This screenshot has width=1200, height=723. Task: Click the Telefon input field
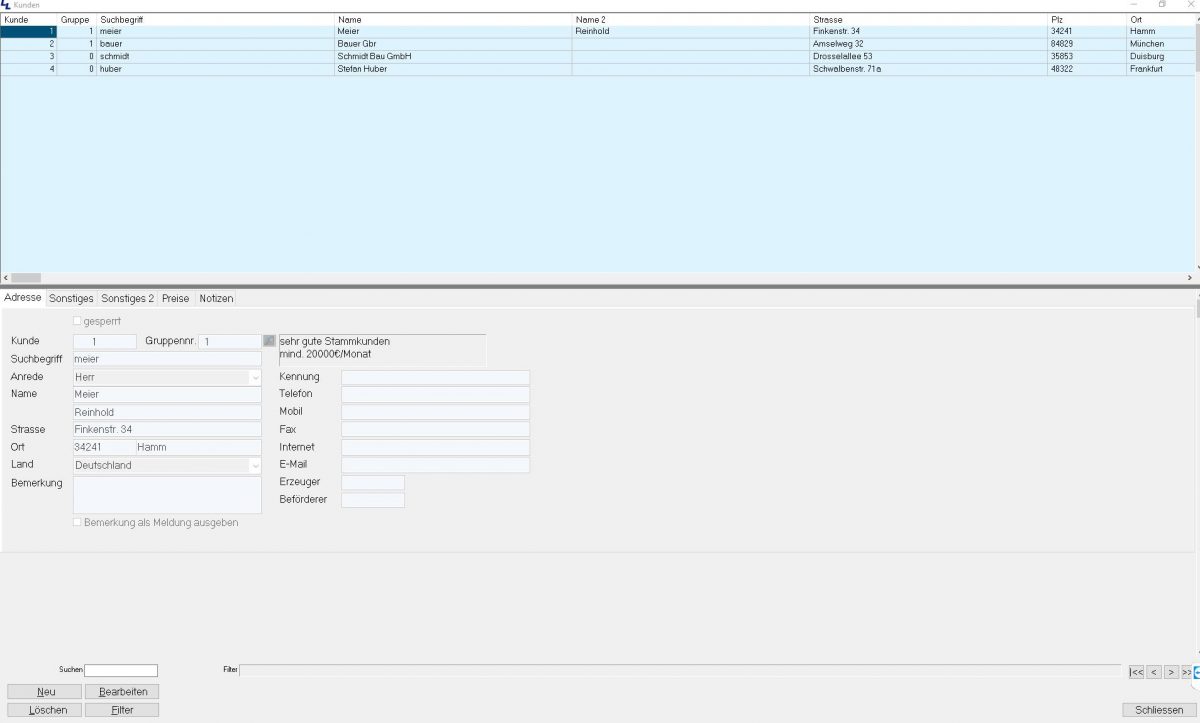pyautogui.click(x=435, y=395)
